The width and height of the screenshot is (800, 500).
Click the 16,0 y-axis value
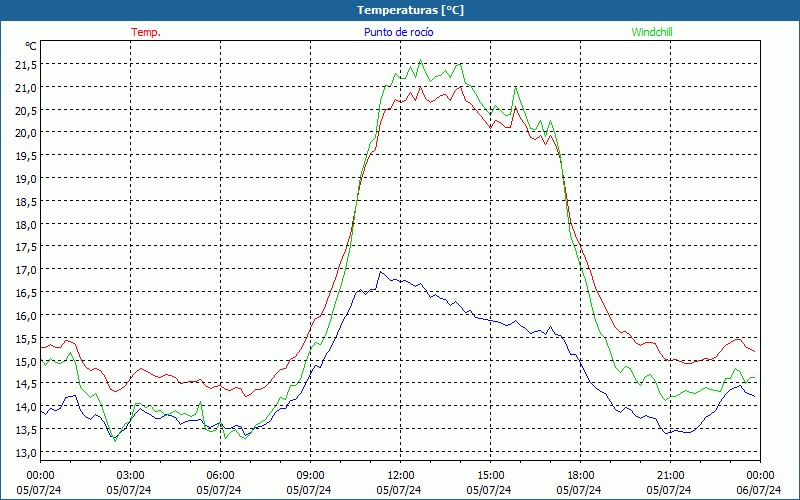pyautogui.click(x=26, y=316)
